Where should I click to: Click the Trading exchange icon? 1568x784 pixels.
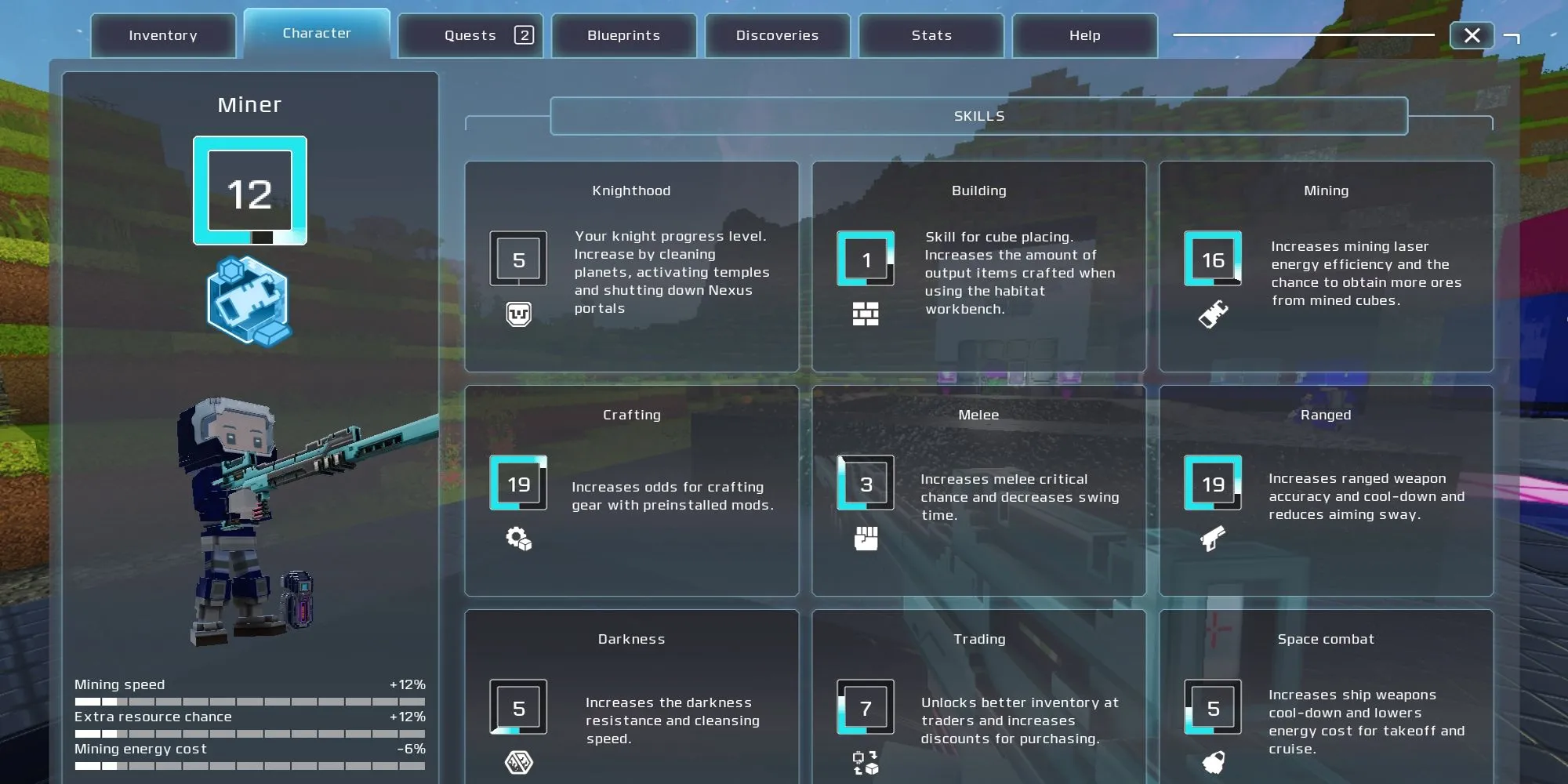tap(866, 762)
